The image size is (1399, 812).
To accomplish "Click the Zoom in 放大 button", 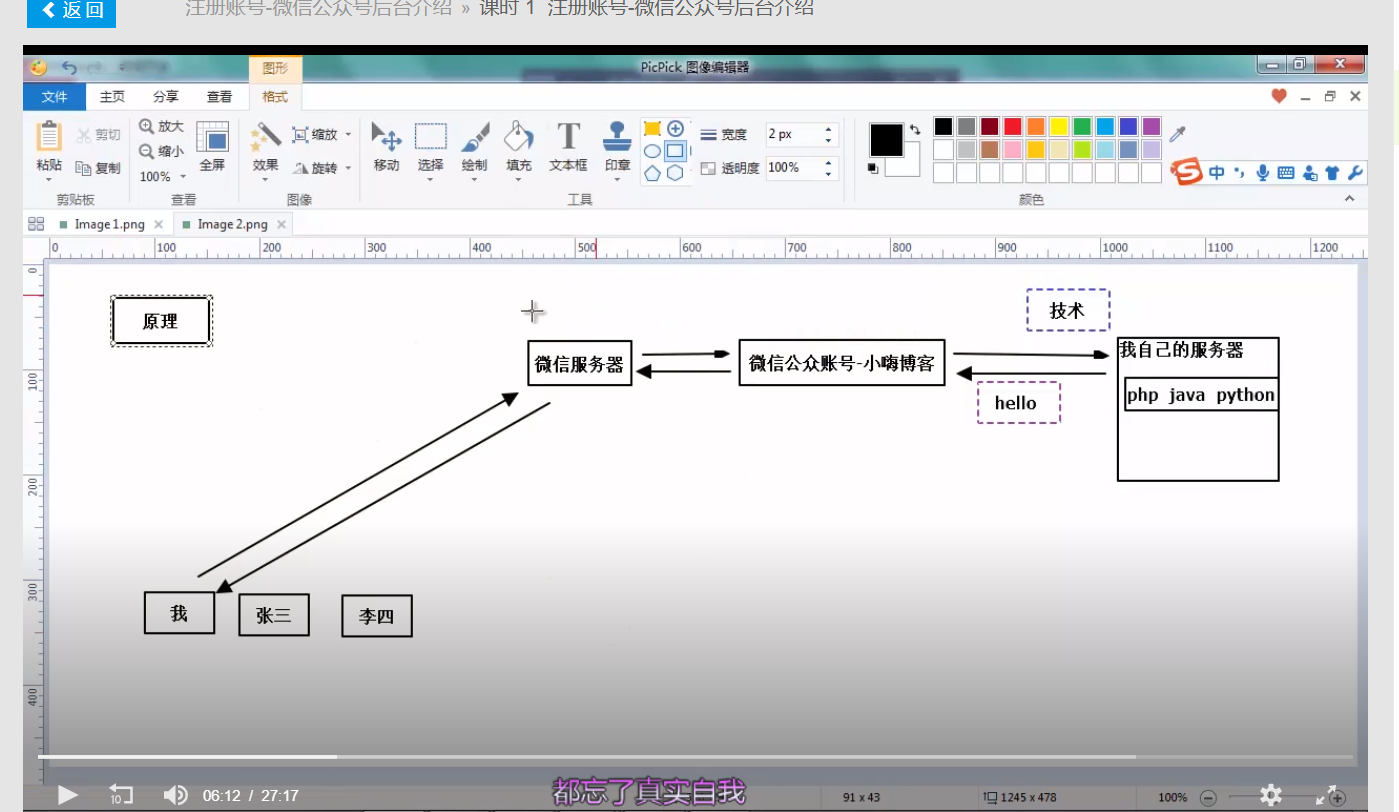I will tap(162, 126).
